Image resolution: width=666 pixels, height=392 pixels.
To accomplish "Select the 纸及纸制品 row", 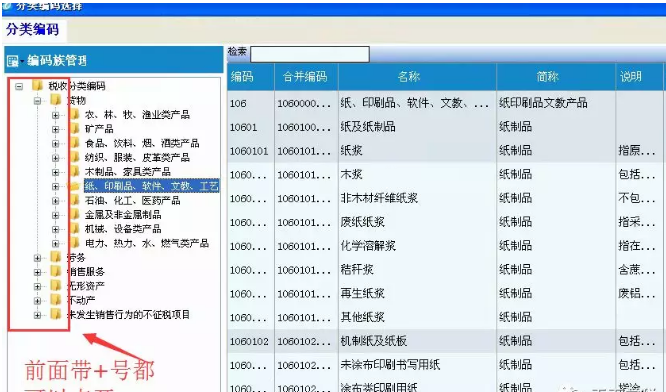I will click(446, 127).
